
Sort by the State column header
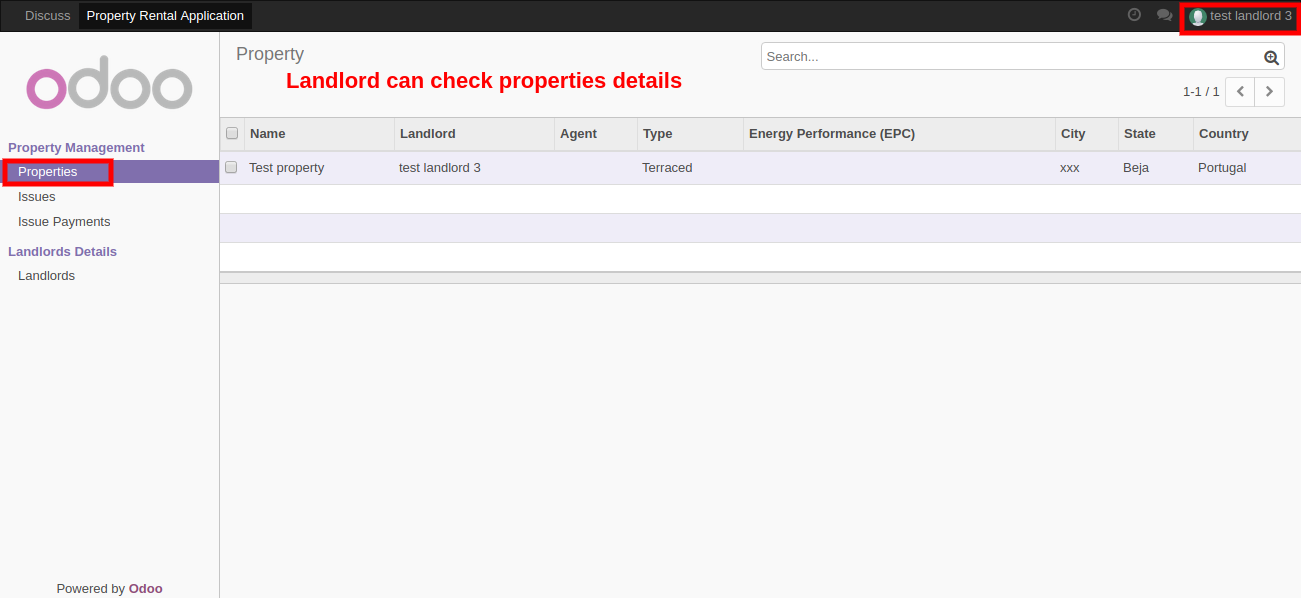point(1156,134)
